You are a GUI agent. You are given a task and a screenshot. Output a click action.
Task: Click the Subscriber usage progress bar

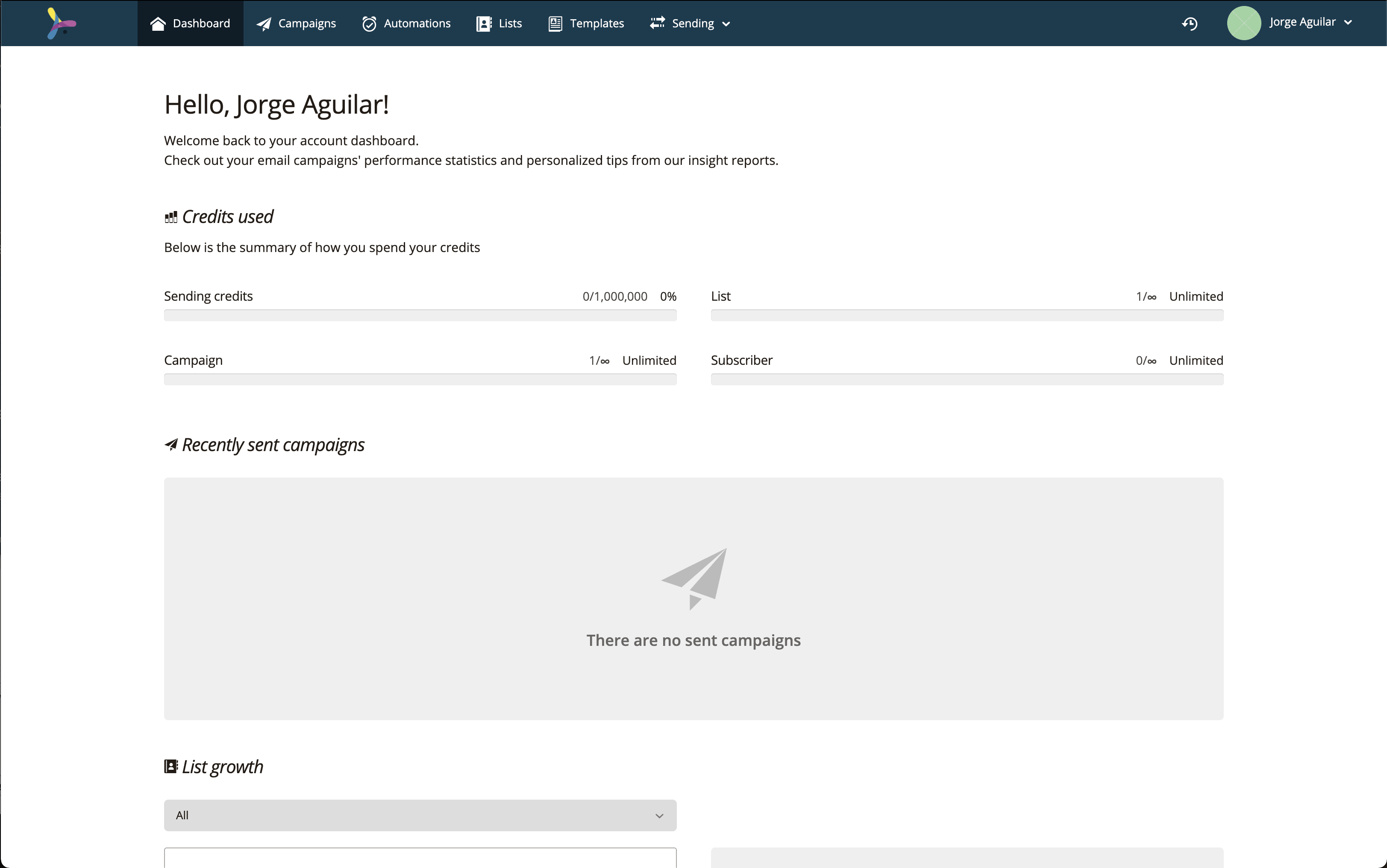click(967, 379)
